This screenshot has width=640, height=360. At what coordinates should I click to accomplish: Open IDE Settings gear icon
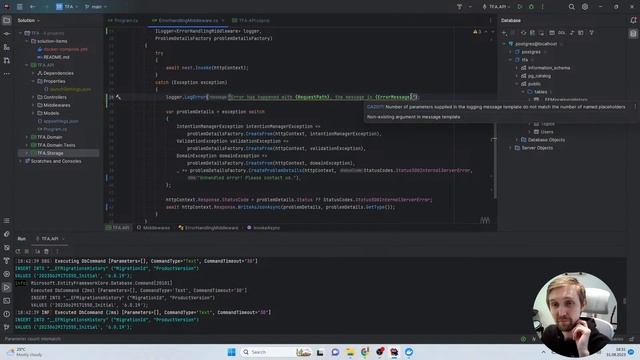coord(585,7)
